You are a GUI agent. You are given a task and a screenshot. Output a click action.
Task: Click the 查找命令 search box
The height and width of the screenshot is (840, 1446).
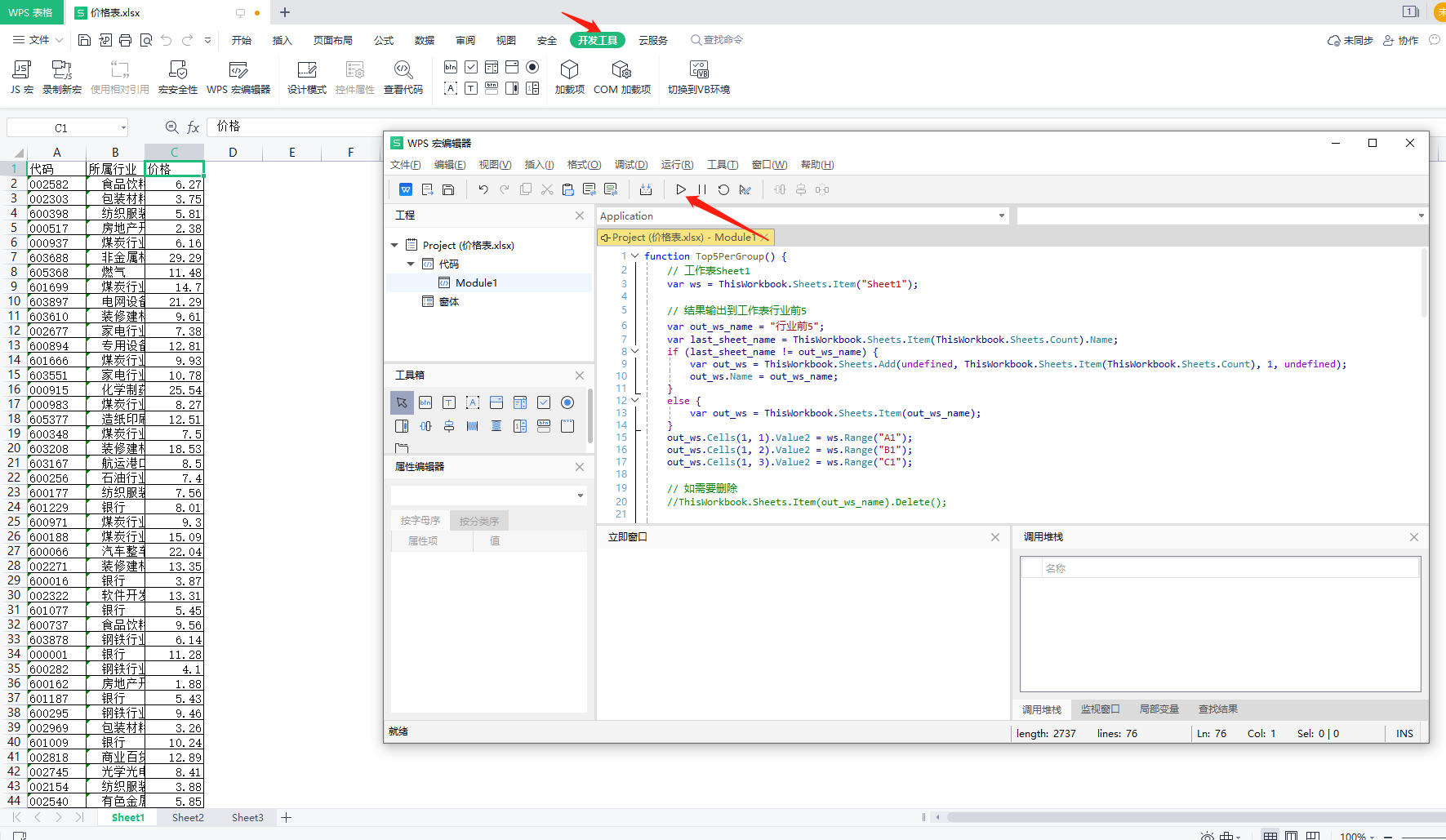(717, 40)
